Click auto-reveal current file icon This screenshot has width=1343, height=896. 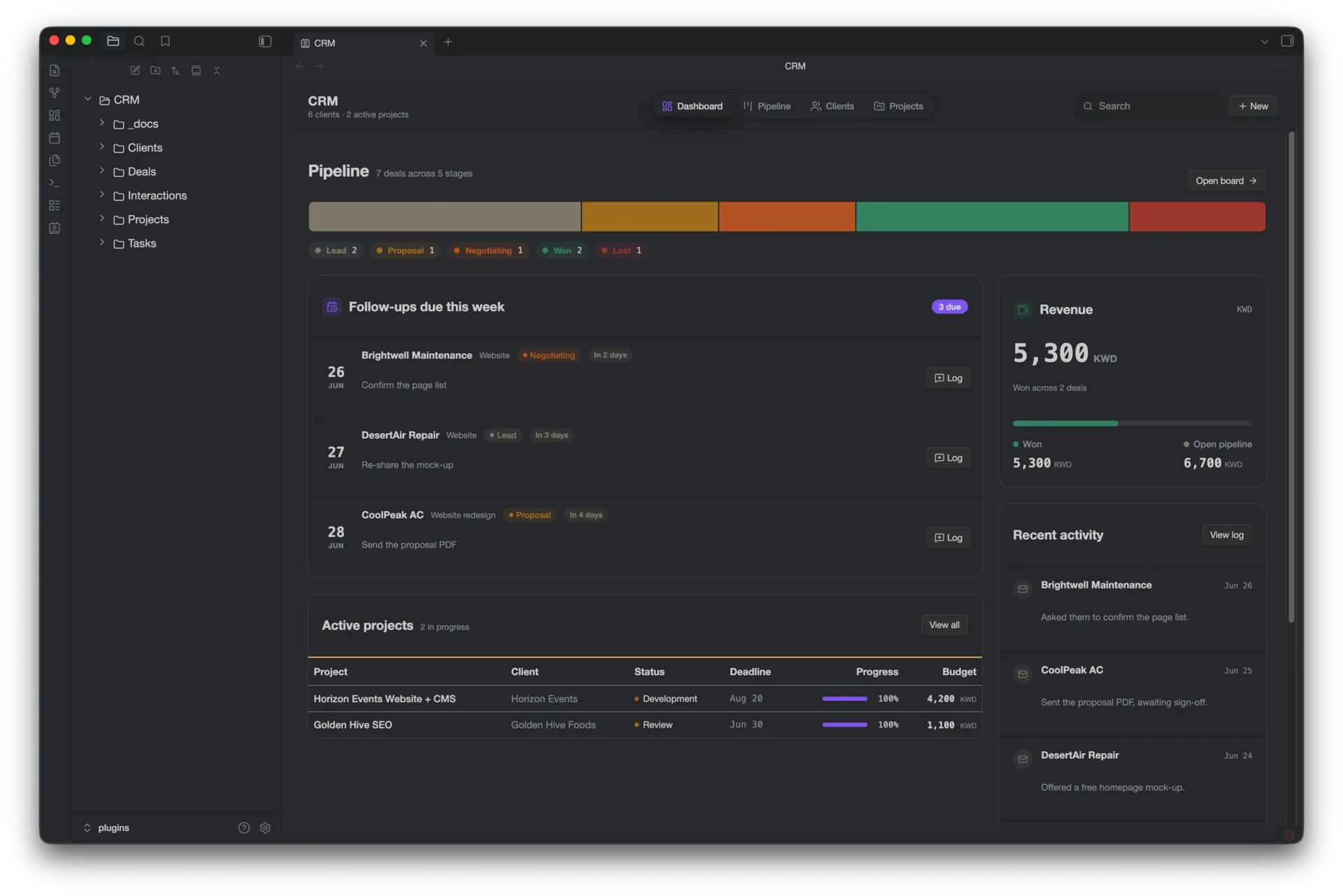coord(196,70)
